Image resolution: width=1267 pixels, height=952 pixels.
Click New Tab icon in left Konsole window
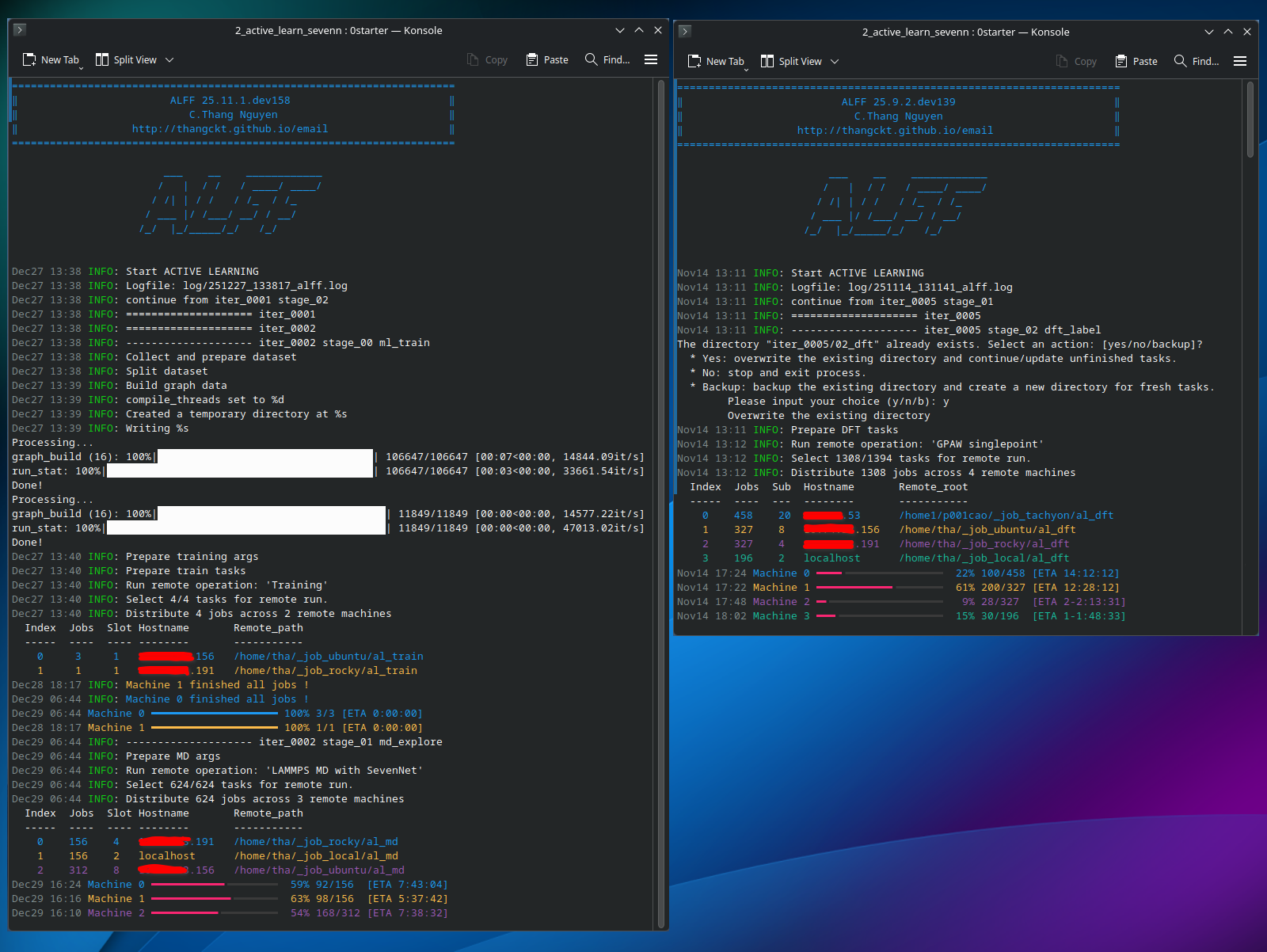(x=29, y=60)
